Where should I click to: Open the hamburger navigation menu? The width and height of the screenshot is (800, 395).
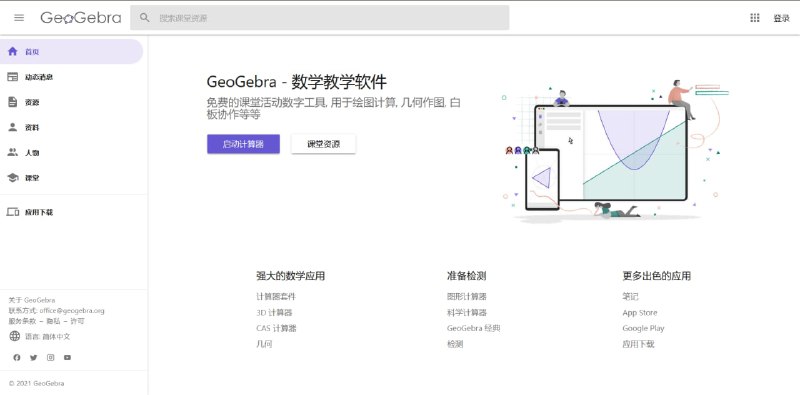(19, 18)
